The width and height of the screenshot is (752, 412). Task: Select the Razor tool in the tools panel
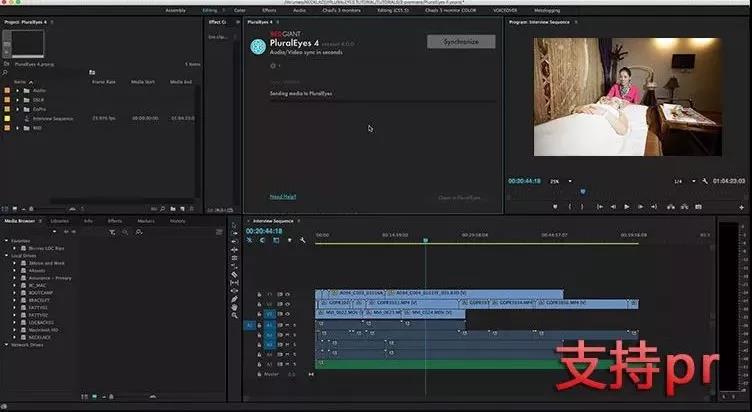(234, 274)
